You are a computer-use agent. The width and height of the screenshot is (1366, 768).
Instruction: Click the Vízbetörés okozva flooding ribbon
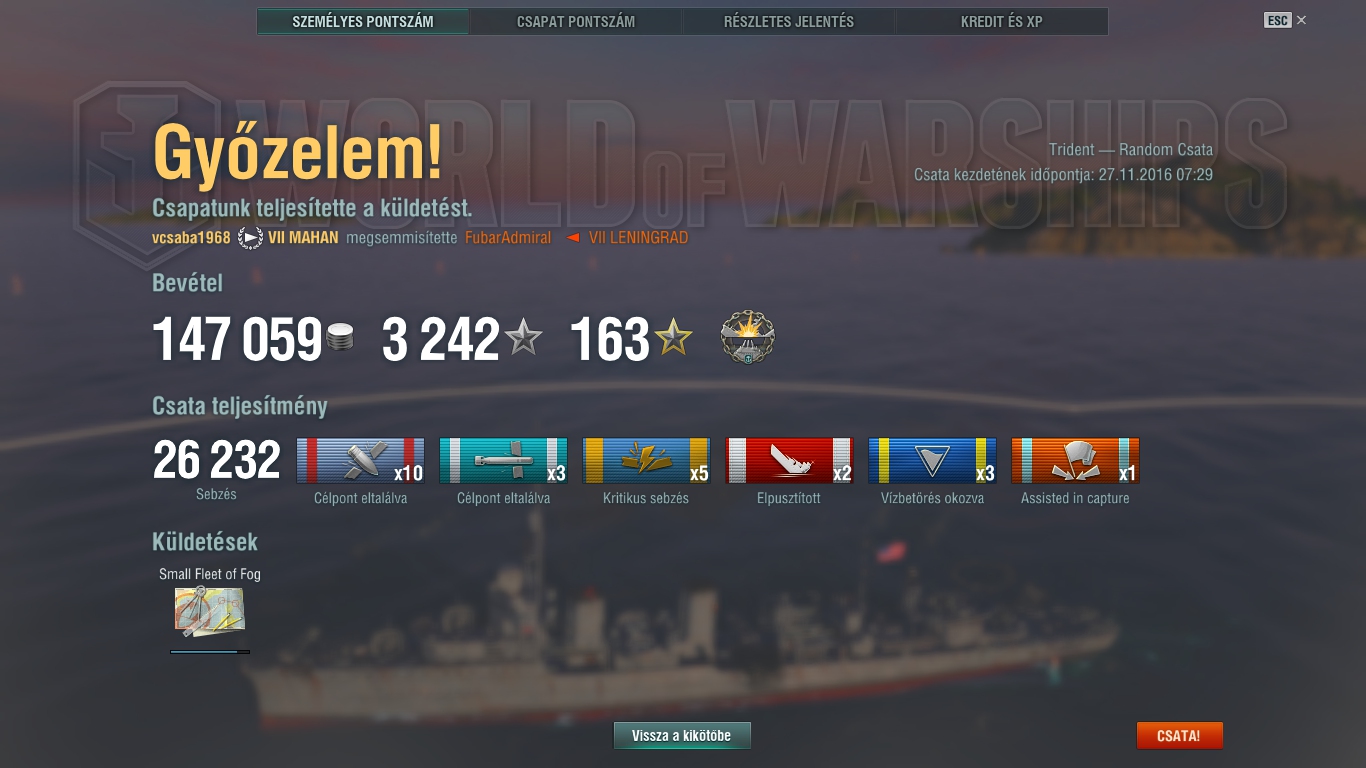point(932,461)
